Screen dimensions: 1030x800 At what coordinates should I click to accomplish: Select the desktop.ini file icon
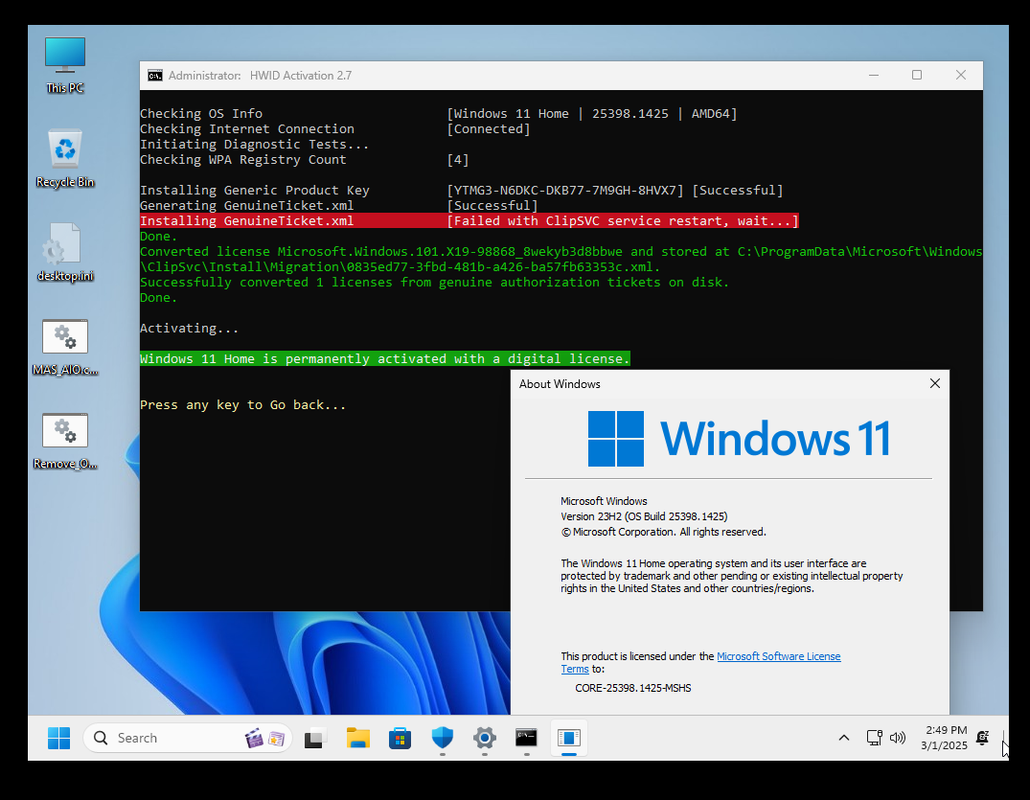65,253
